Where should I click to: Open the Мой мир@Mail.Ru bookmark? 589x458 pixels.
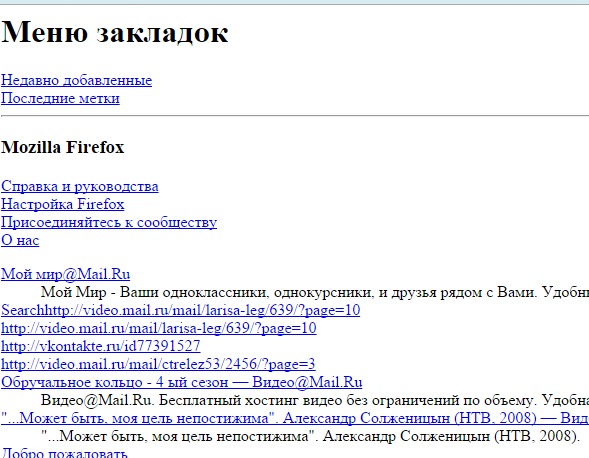point(65,274)
